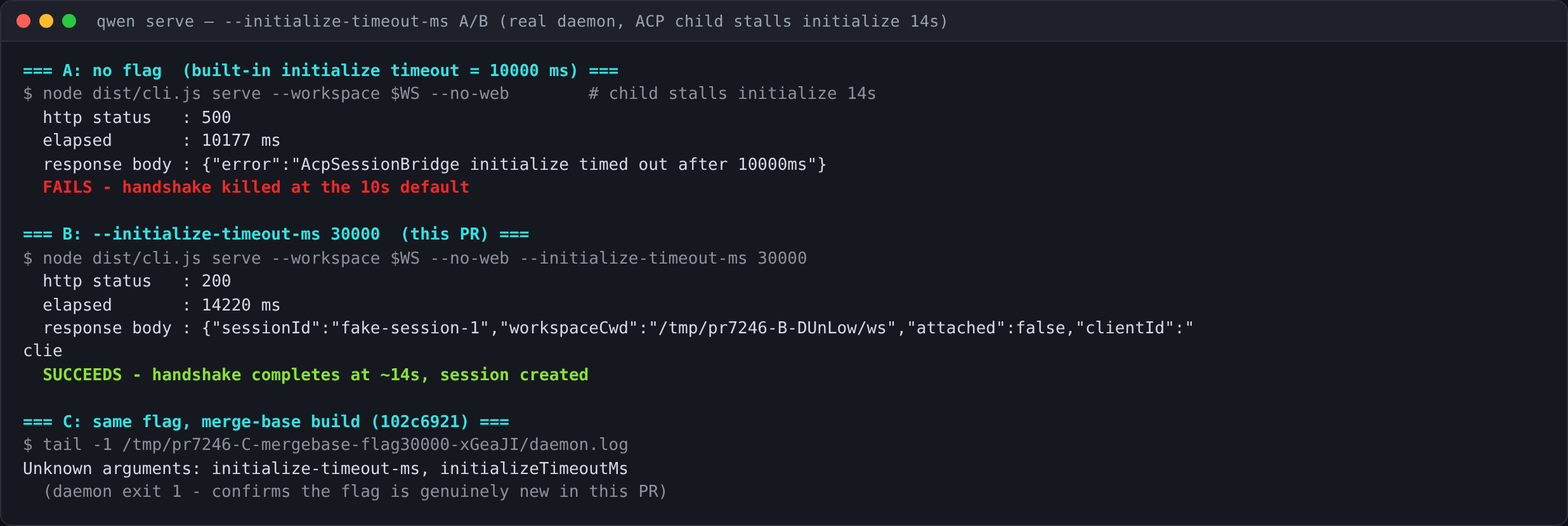The height and width of the screenshot is (526, 1568).
Task: Click the AcpSessionBridge timed out error text
Action: (514, 165)
